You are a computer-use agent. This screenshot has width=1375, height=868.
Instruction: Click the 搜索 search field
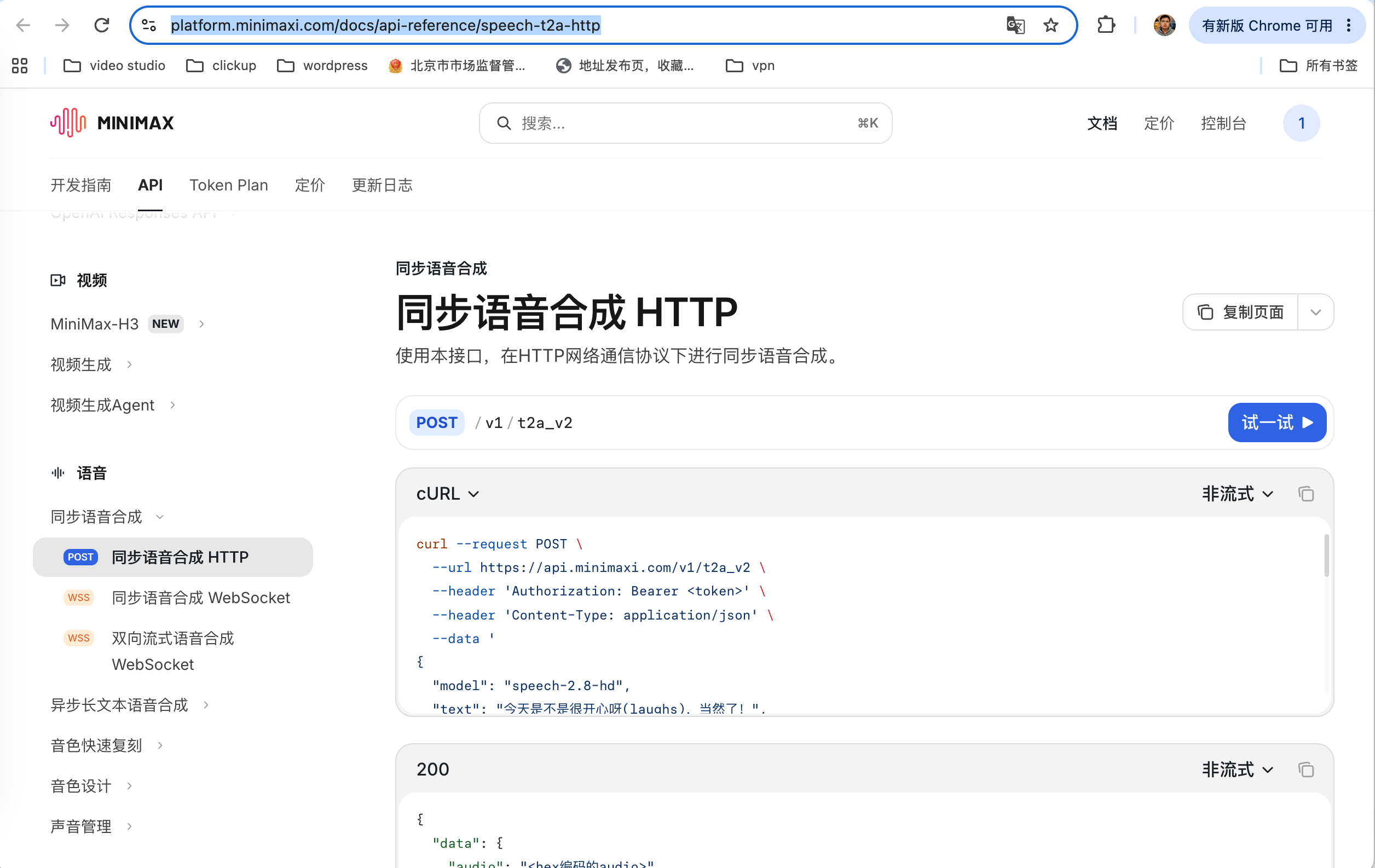coord(685,123)
